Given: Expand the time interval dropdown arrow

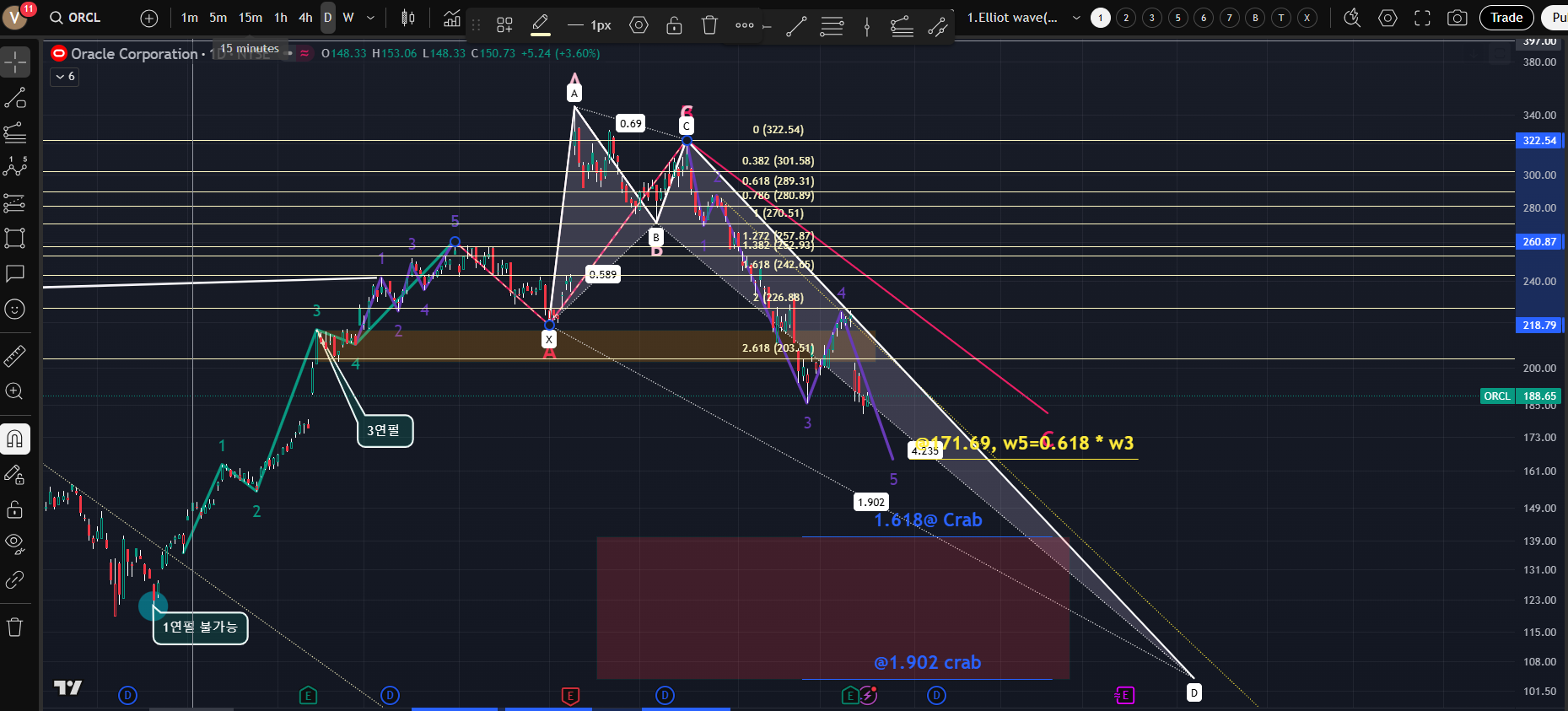Looking at the screenshot, I should (x=370, y=18).
